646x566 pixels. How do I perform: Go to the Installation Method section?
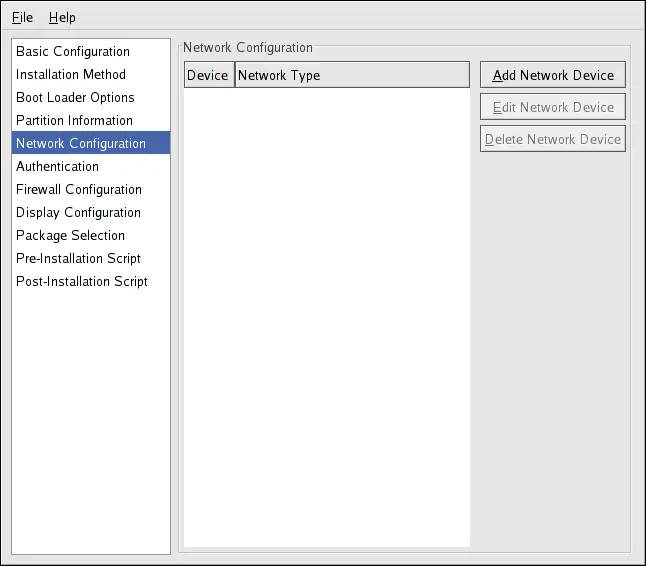point(71,74)
